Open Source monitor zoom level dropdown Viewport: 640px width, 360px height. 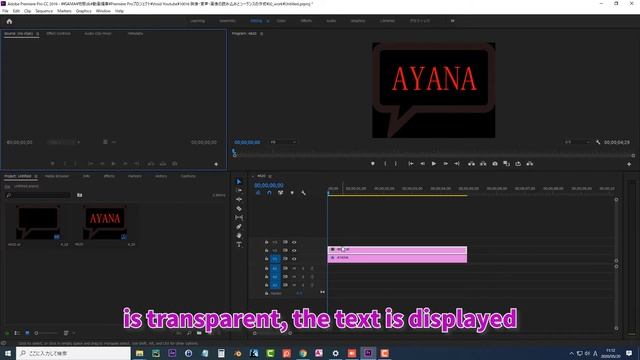click(x=63, y=142)
